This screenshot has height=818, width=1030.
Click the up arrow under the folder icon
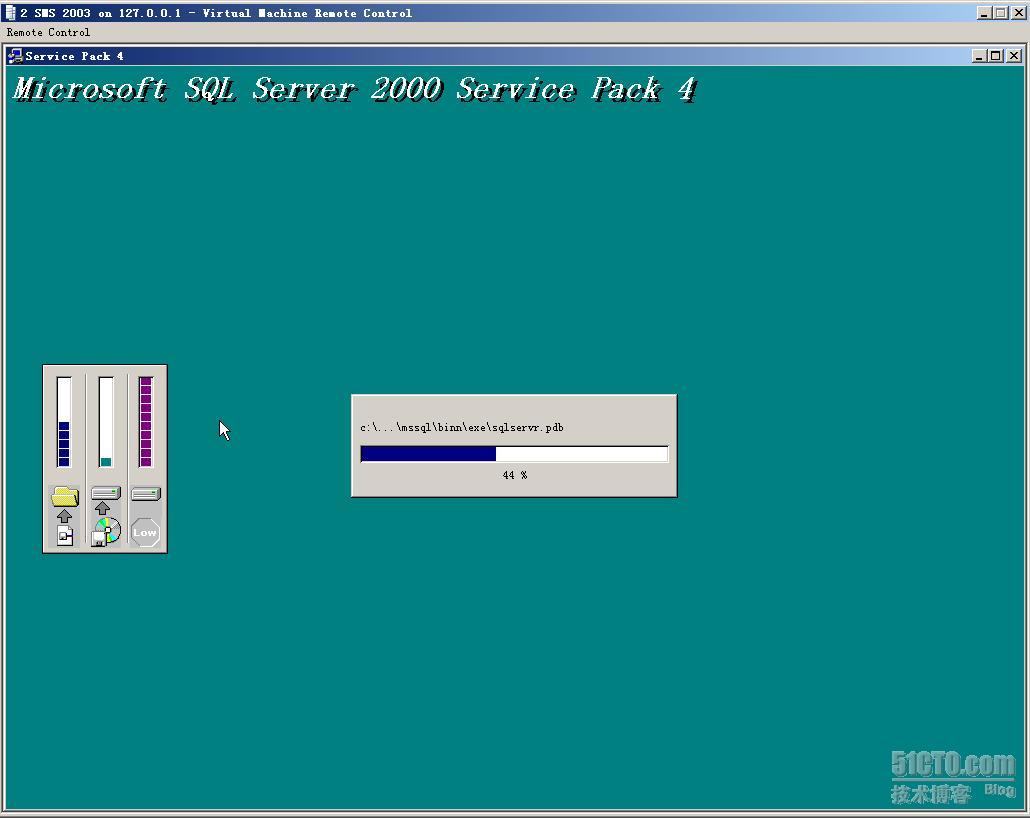[x=64, y=516]
